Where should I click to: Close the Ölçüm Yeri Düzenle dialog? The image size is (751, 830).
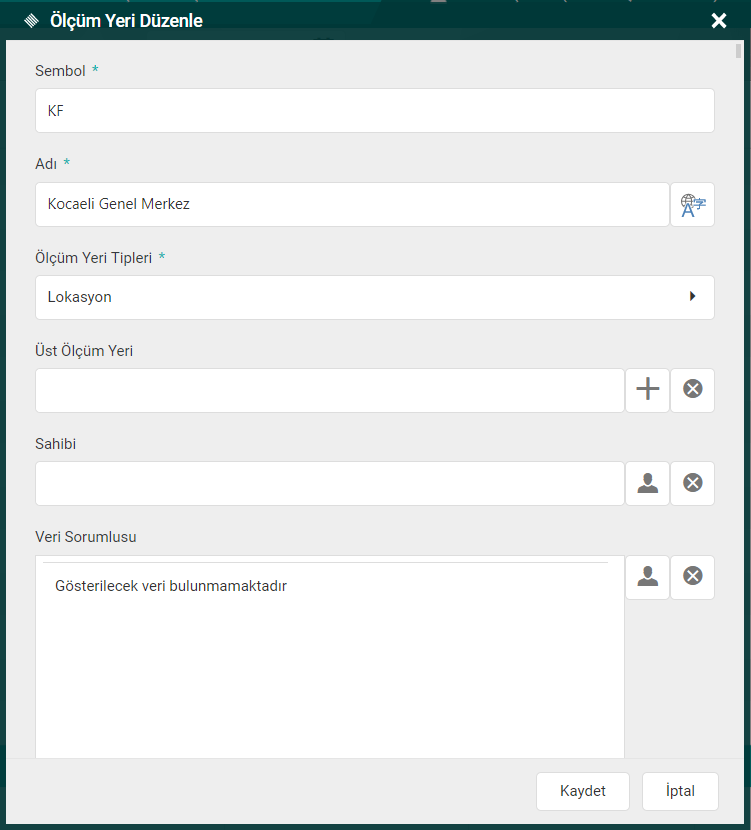718,21
